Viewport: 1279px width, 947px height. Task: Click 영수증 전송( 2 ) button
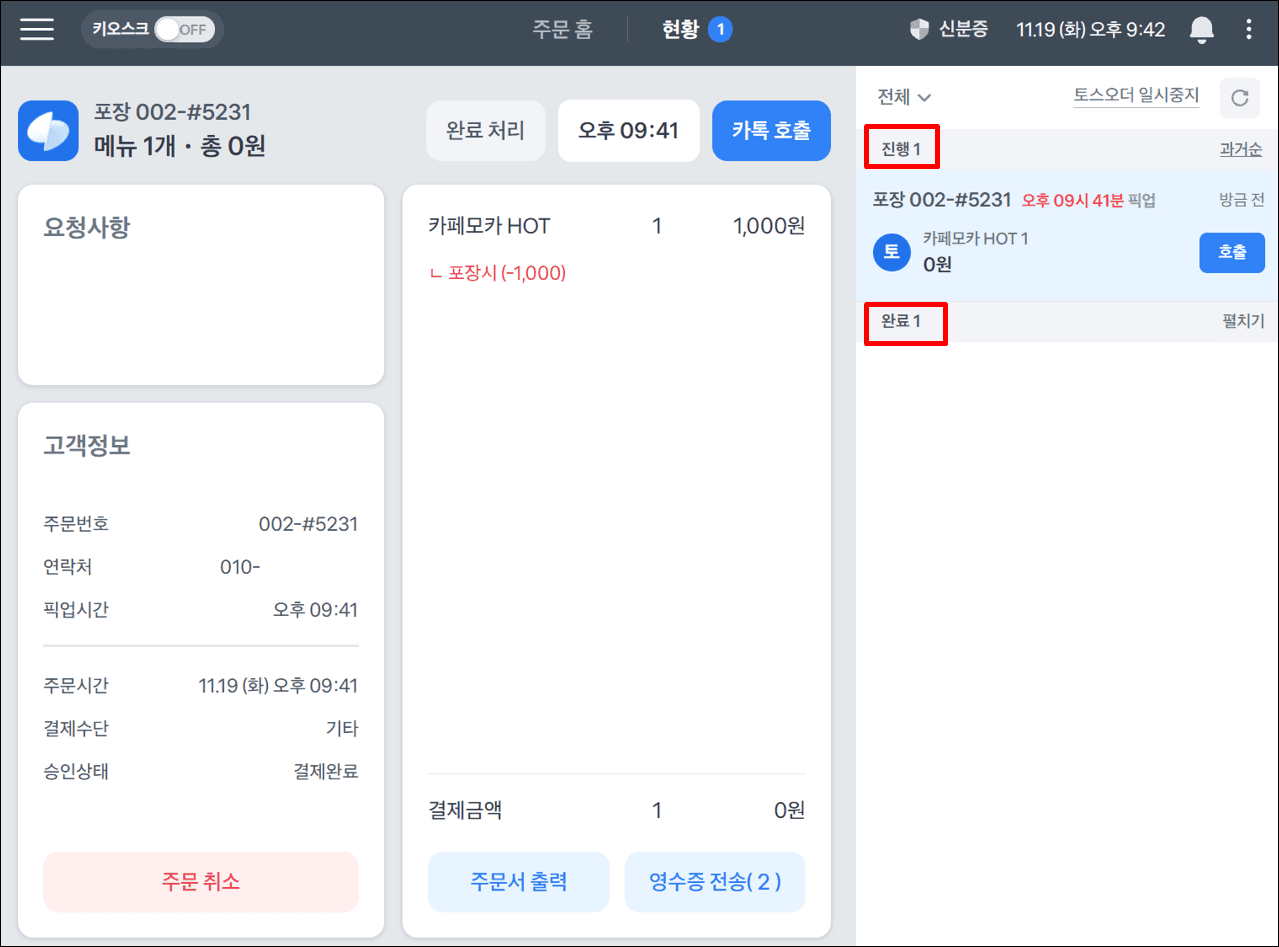coord(715,882)
